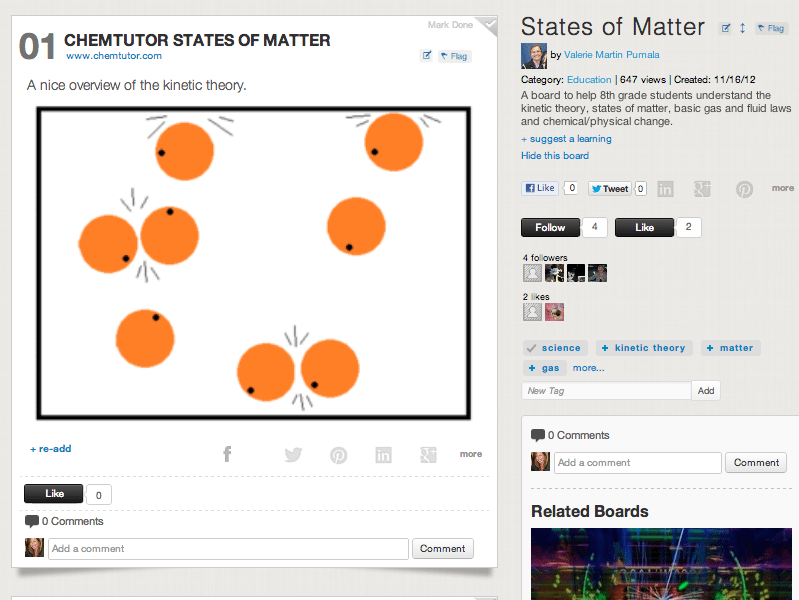Viewport: 799px width, 600px height.
Task: Open the related board thumbnail image
Action: point(661,564)
